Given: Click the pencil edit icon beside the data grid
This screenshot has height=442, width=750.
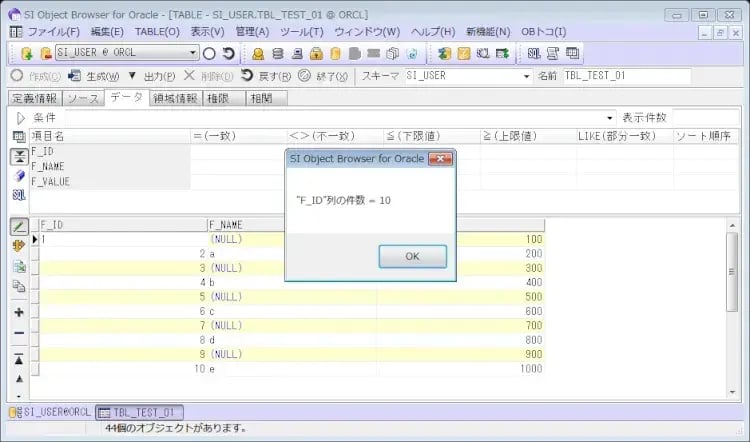Looking at the screenshot, I should (19, 227).
